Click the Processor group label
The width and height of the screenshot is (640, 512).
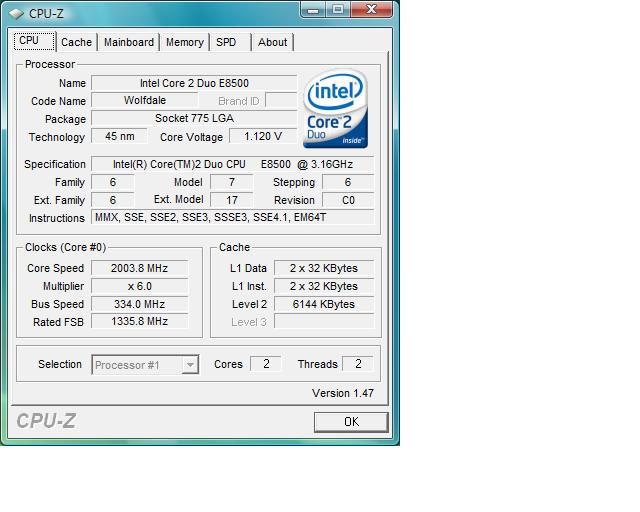pyautogui.click(x=50, y=65)
